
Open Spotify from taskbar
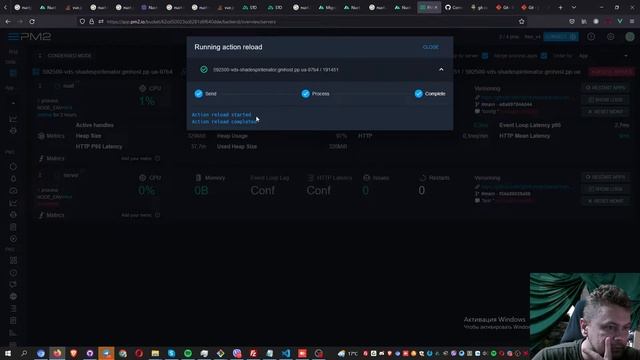point(188,353)
